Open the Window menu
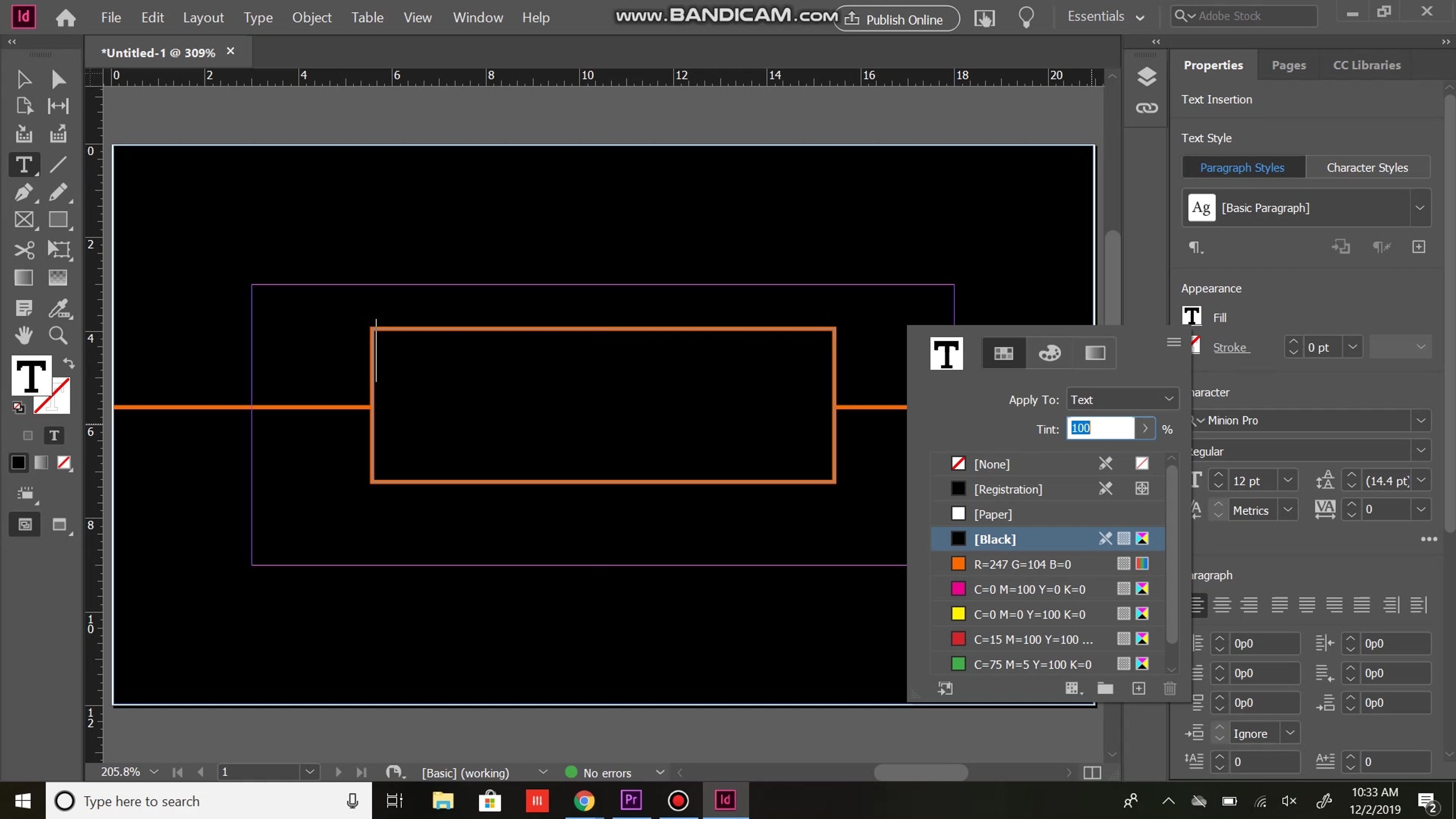 pos(478,18)
